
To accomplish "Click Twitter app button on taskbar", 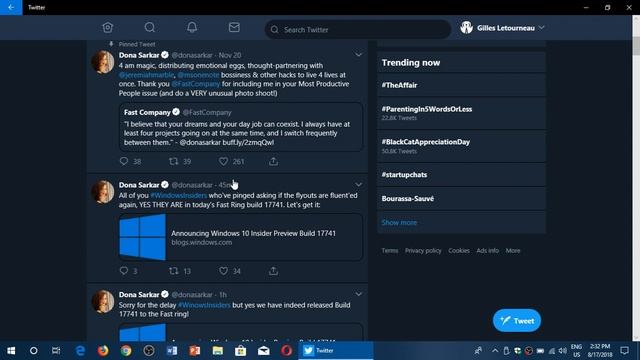I will click(336, 350).
